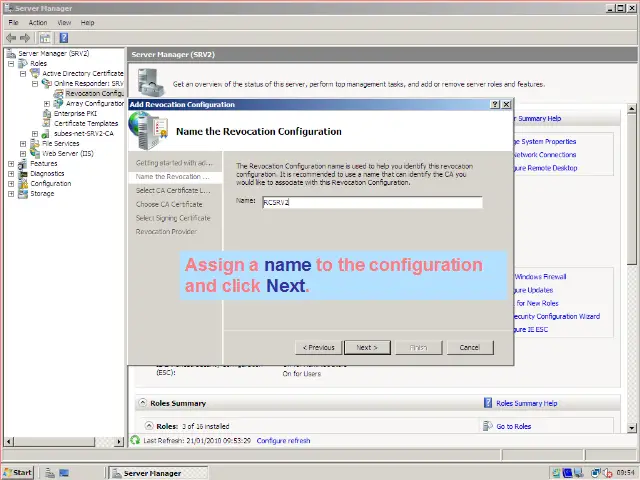Click the Roles Summary Help icon

pos(488,403)
